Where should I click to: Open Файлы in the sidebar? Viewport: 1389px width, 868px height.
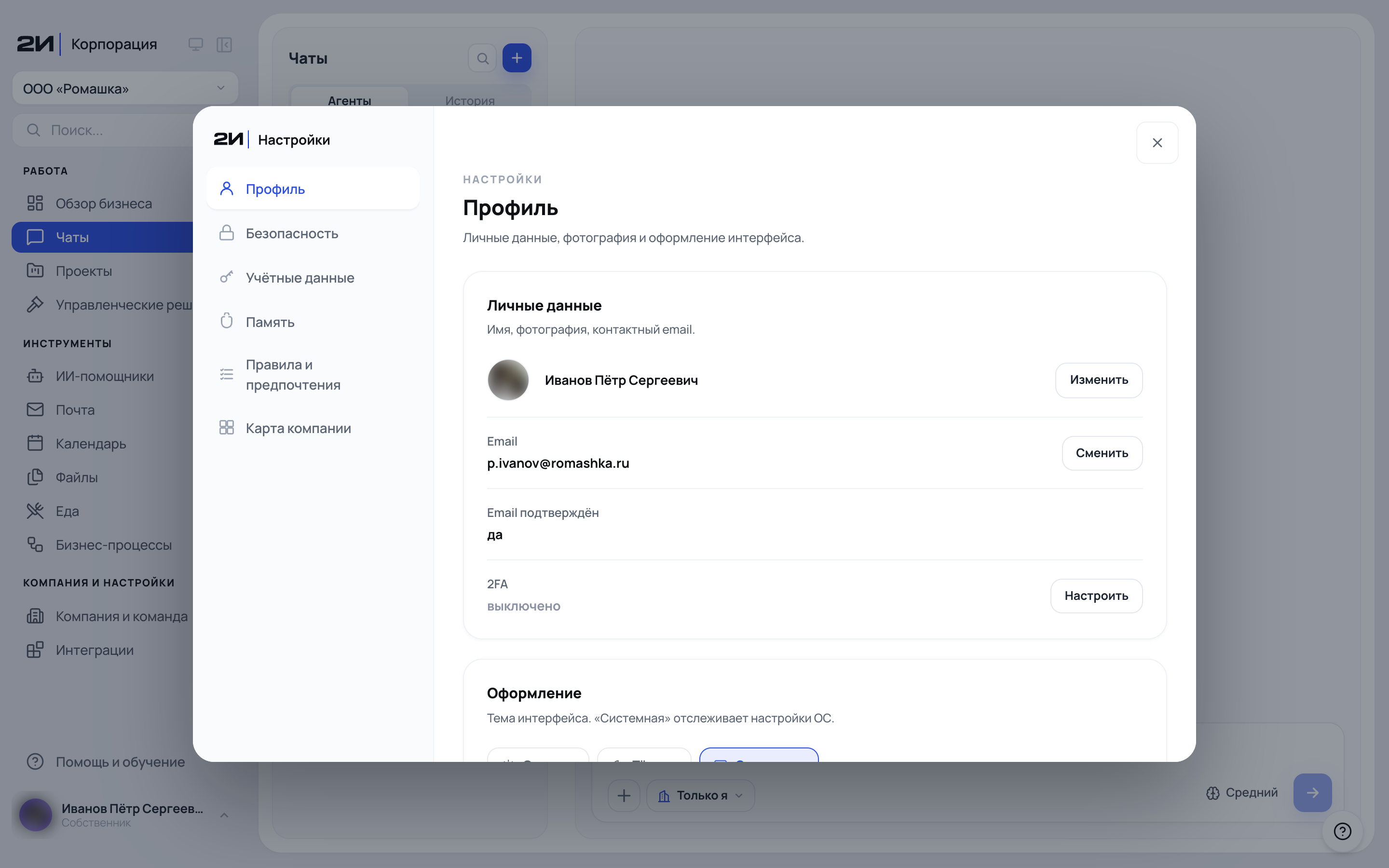(x=103, y=477)
